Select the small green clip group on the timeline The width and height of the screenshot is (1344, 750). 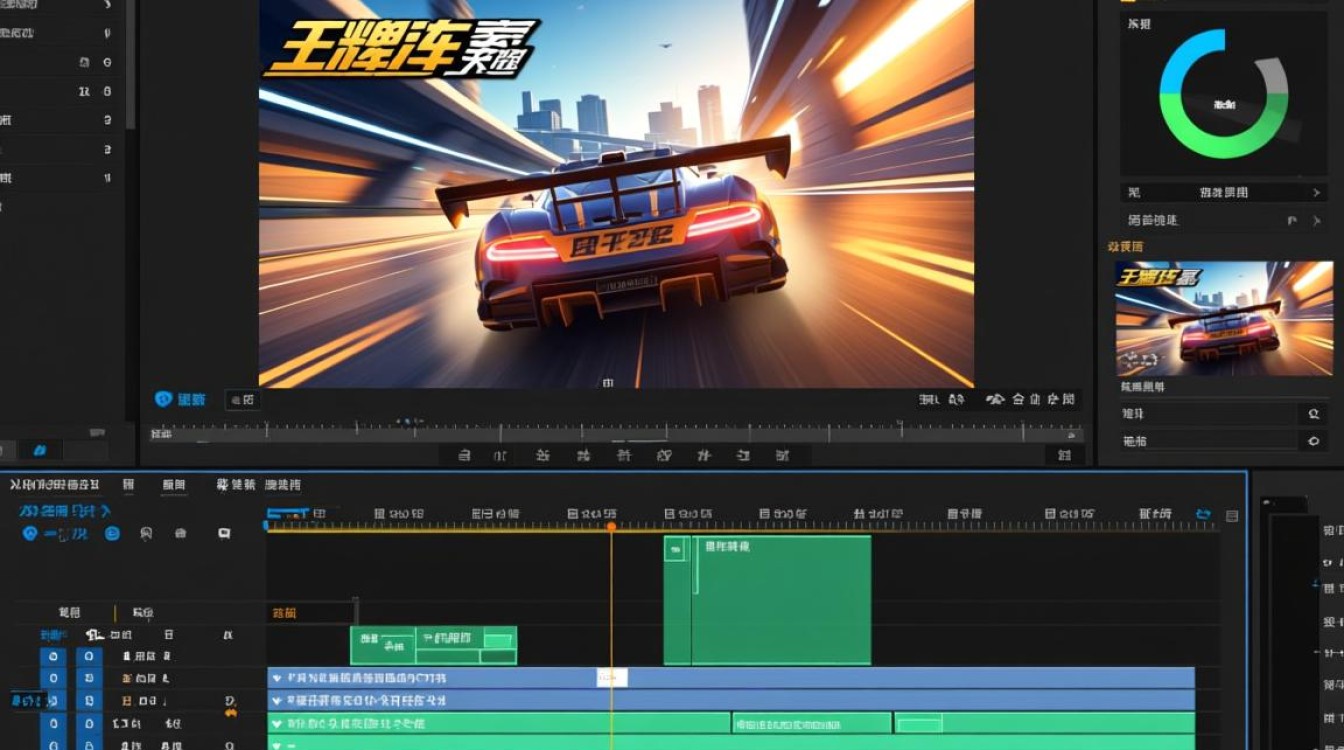[433, 645]
